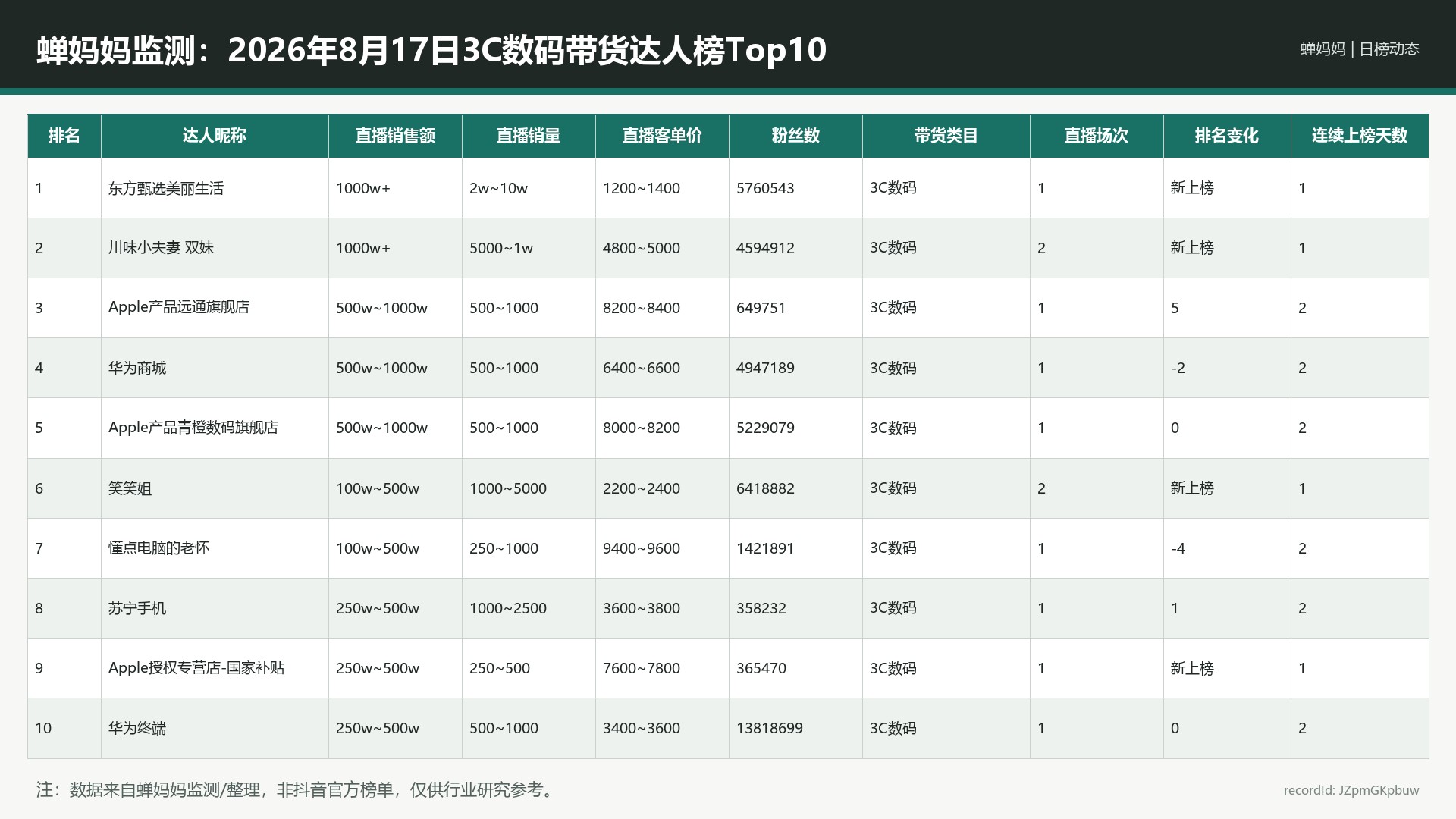Image resolution: width=1456 pixels, height=819 pixels.
Task: Click the fan count 6418882
Action: (x=765, y=488)
